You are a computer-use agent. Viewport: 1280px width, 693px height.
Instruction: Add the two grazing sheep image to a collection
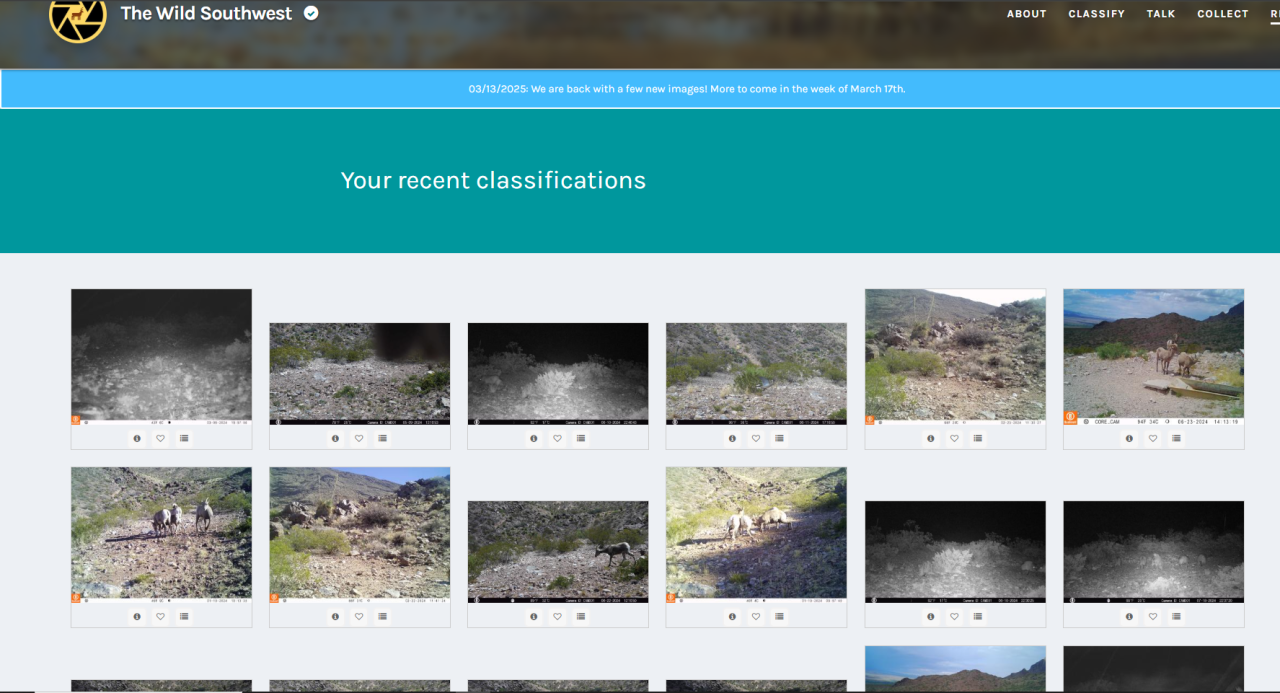(x=778, y=617)
